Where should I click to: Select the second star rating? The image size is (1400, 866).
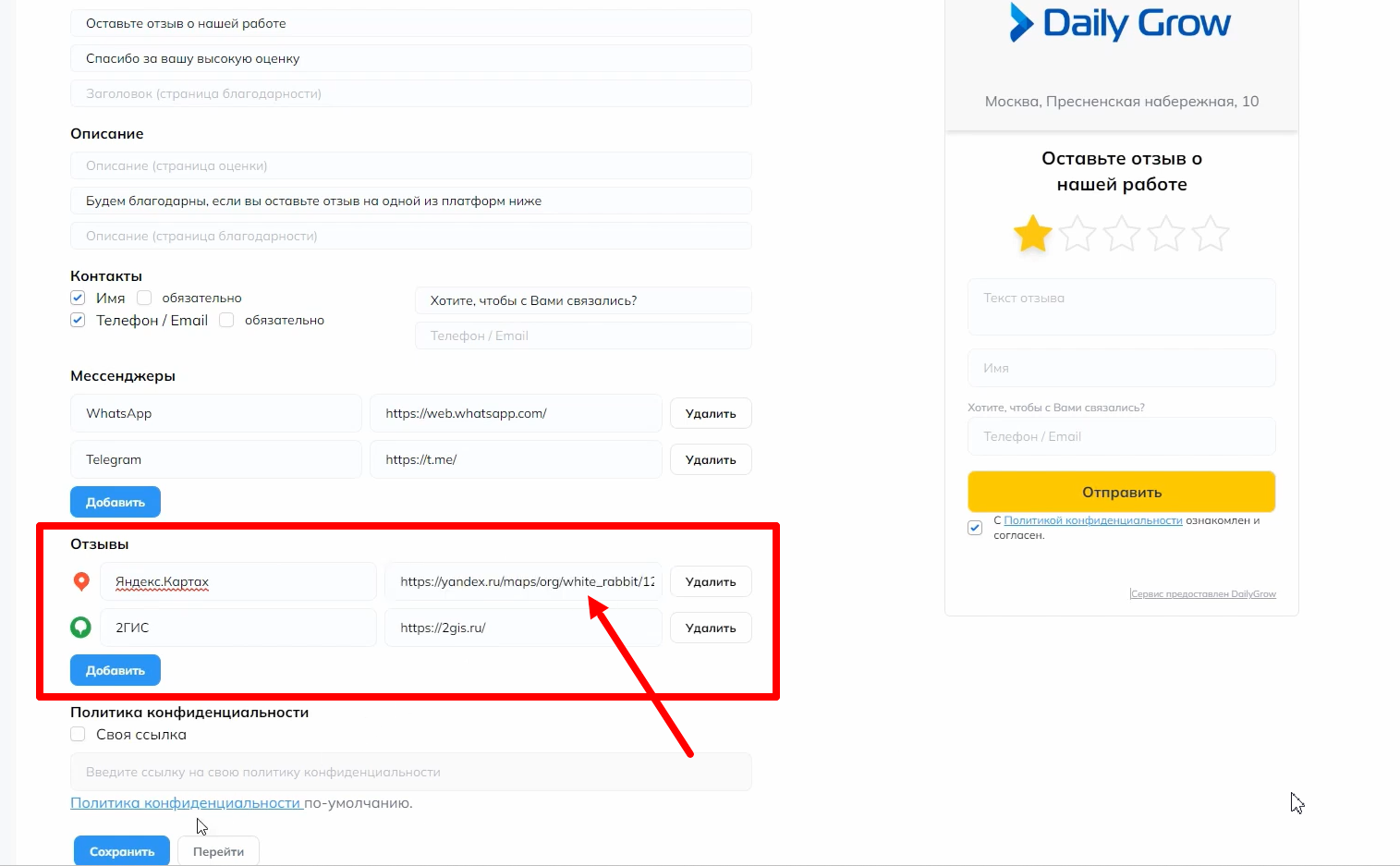[1077, 234]
